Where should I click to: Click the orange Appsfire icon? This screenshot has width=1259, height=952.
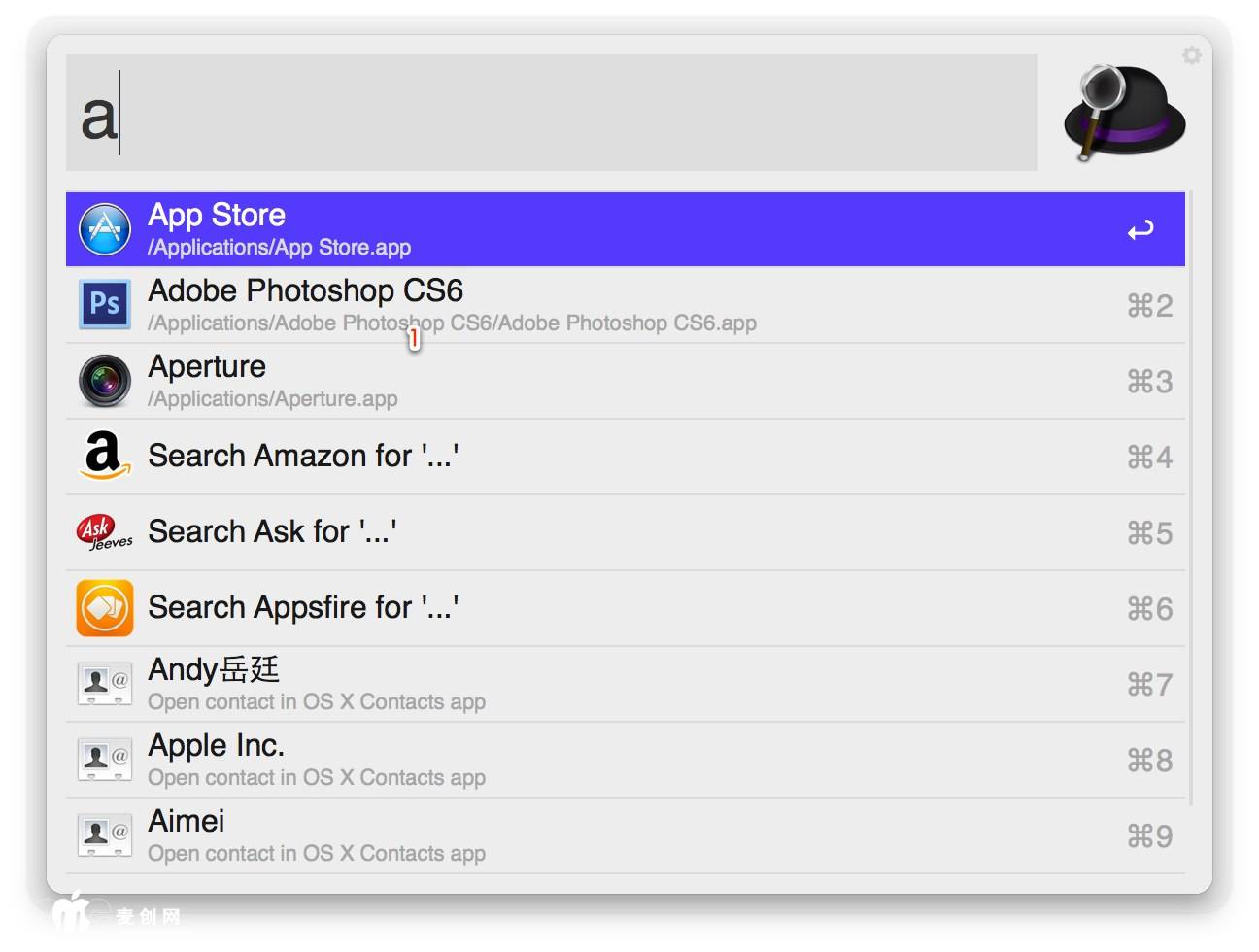click(105, 607)
